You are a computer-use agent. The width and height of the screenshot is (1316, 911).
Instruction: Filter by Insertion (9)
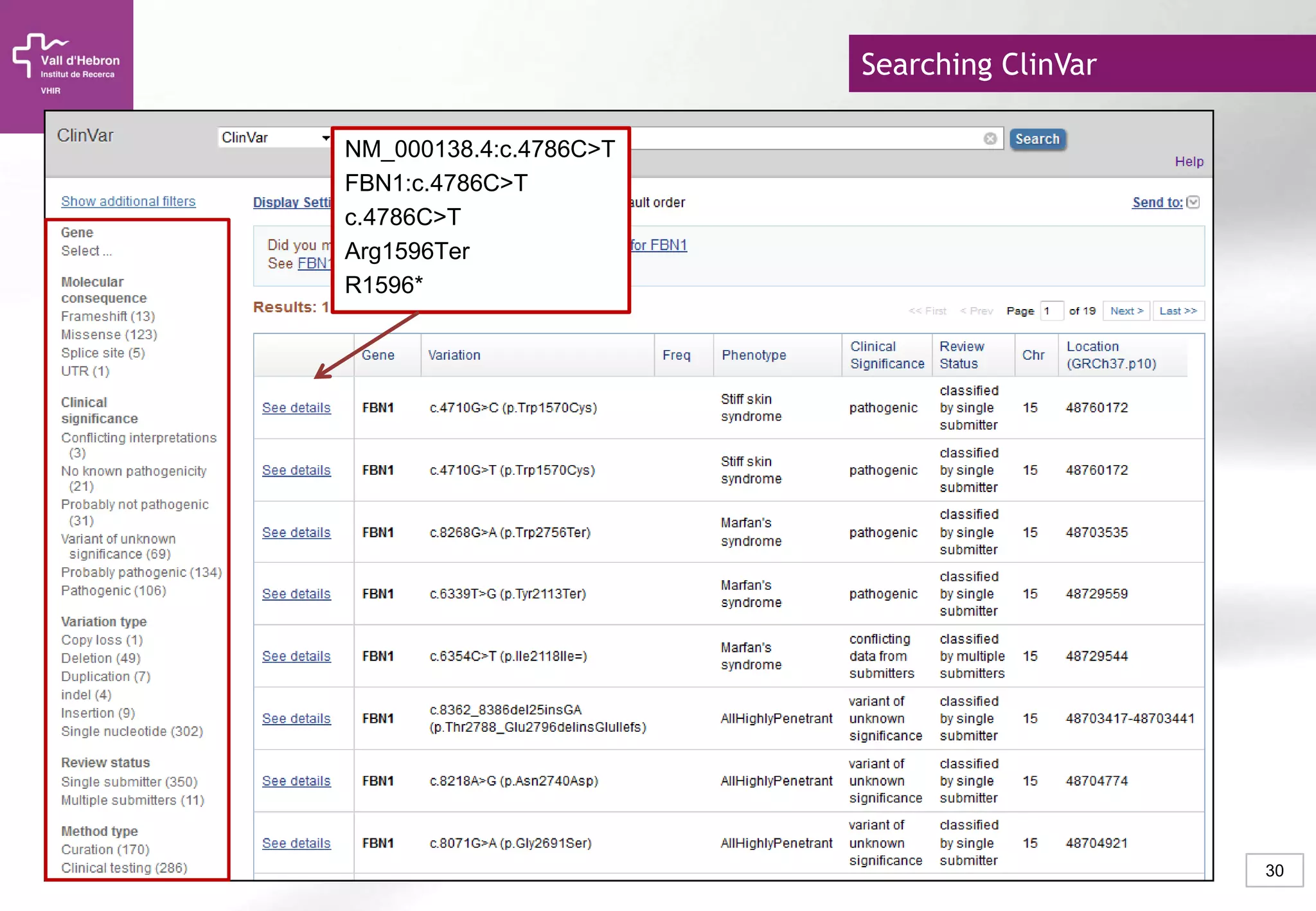click(x=98, y=713)
